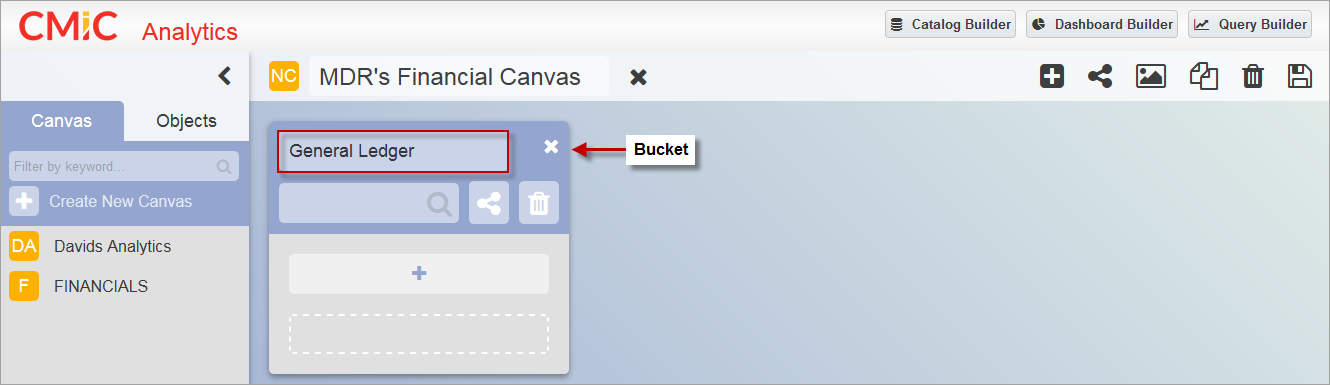Collapse the left sidebar with the chevron
The height and width of the screenshot is (385, 1330).
pos(225,76)
